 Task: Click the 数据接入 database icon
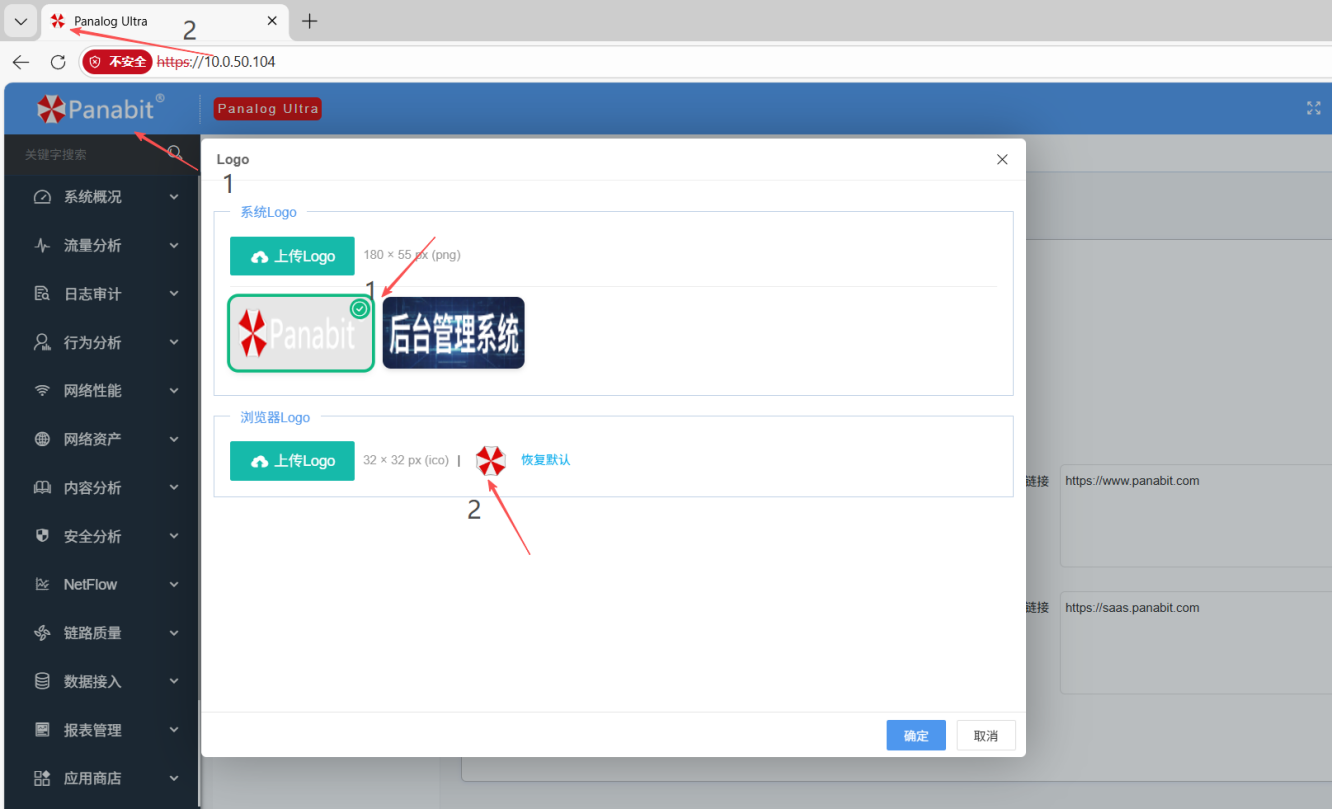point(42,681)
